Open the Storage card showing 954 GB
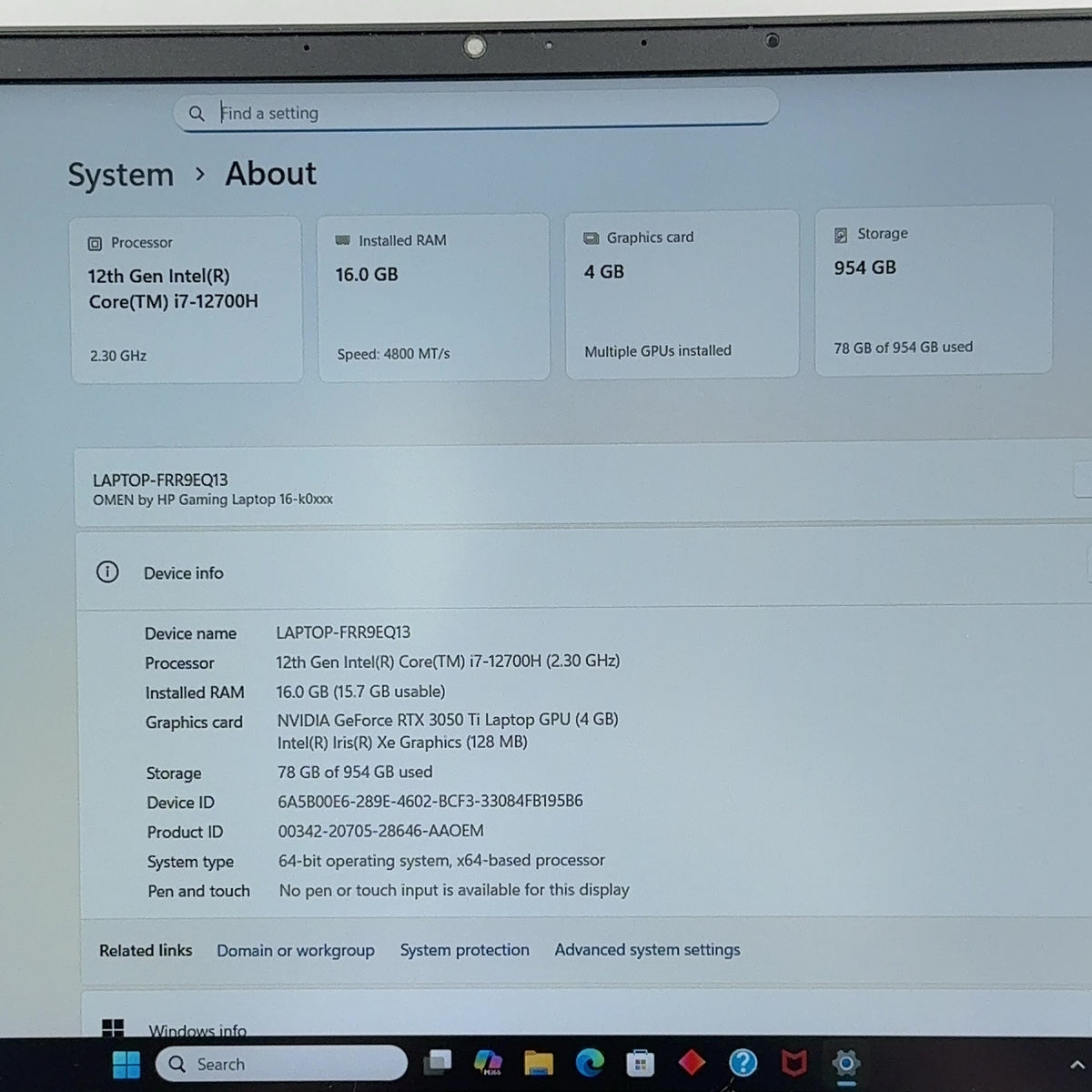The height and width of the screenshot is (1092, 1092). 934,290
